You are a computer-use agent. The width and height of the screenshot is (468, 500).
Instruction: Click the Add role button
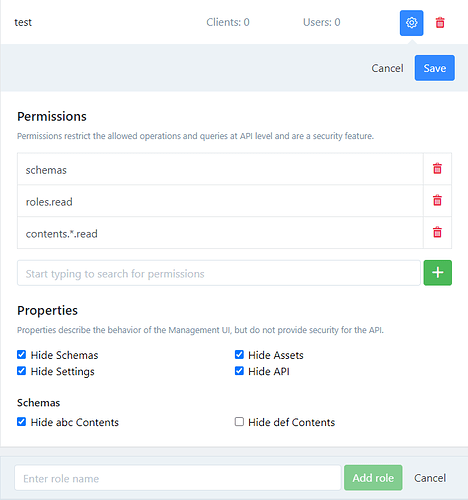[373, 478]
